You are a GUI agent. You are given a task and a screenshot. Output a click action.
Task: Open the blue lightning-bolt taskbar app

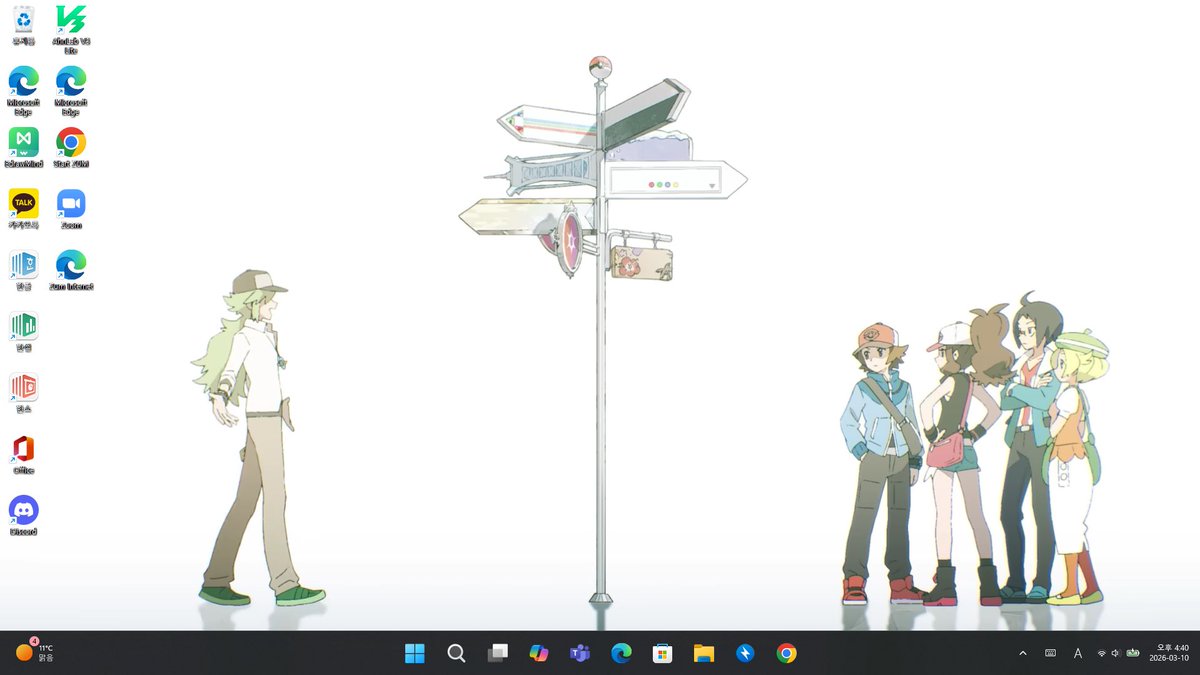(x=745, y=653)
